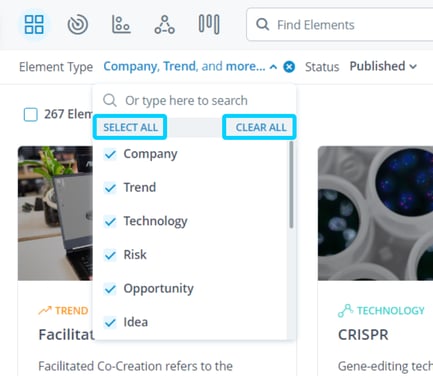
Task: Click the SELECT ALL button
Action: coord(130,127)
